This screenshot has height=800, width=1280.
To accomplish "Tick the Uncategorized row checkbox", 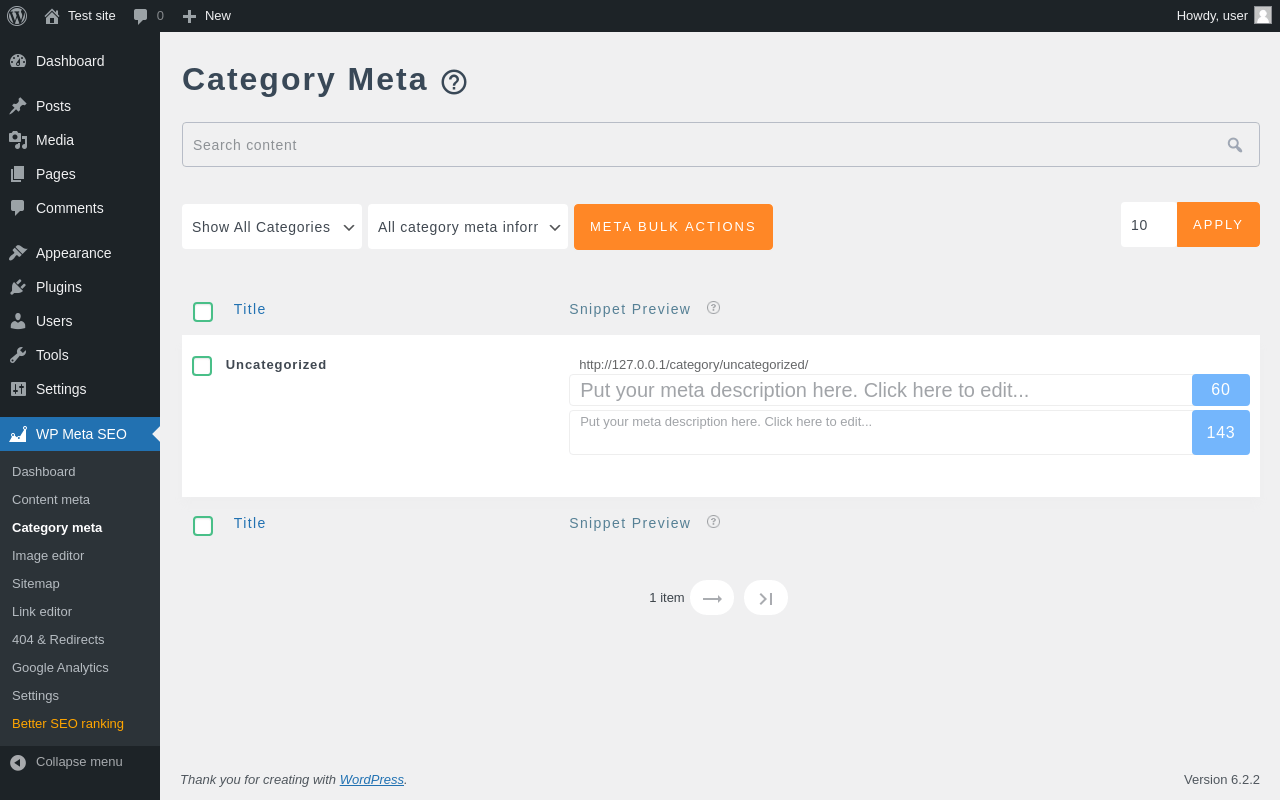I will (202, 366).
